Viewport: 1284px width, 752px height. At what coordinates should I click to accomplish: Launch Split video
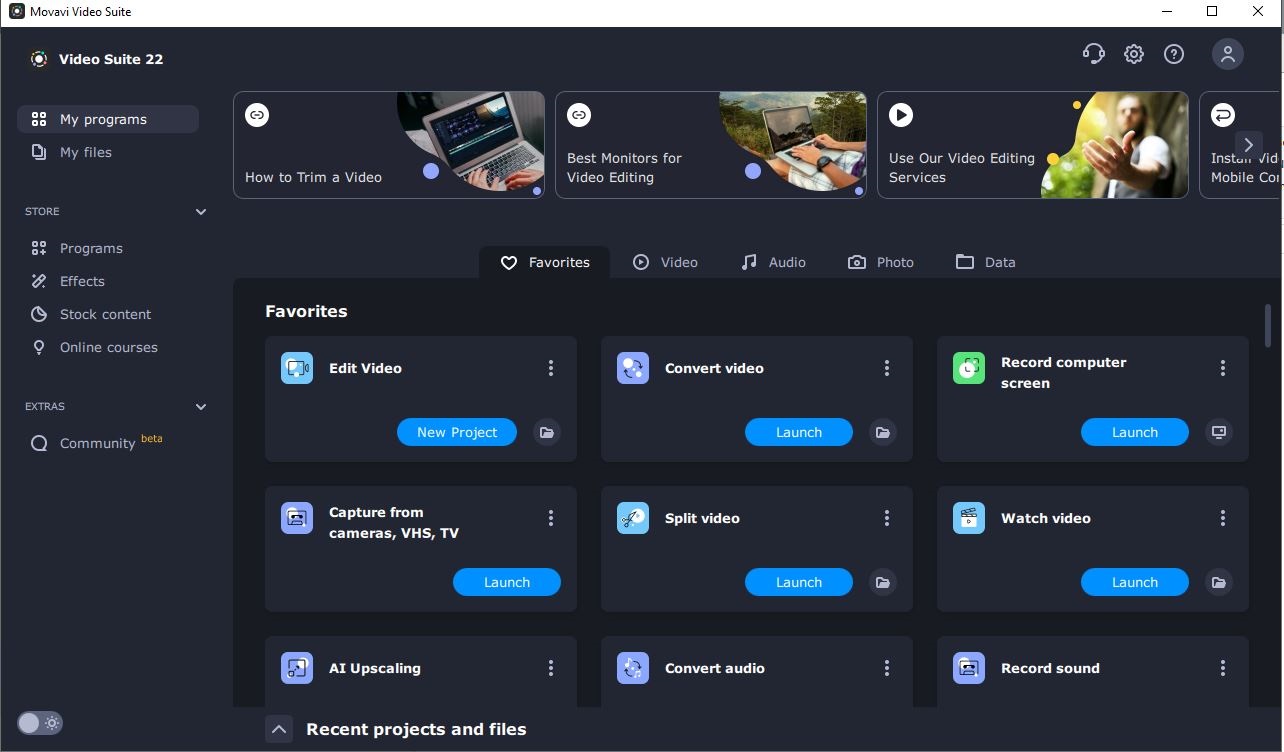coord(799,582)
